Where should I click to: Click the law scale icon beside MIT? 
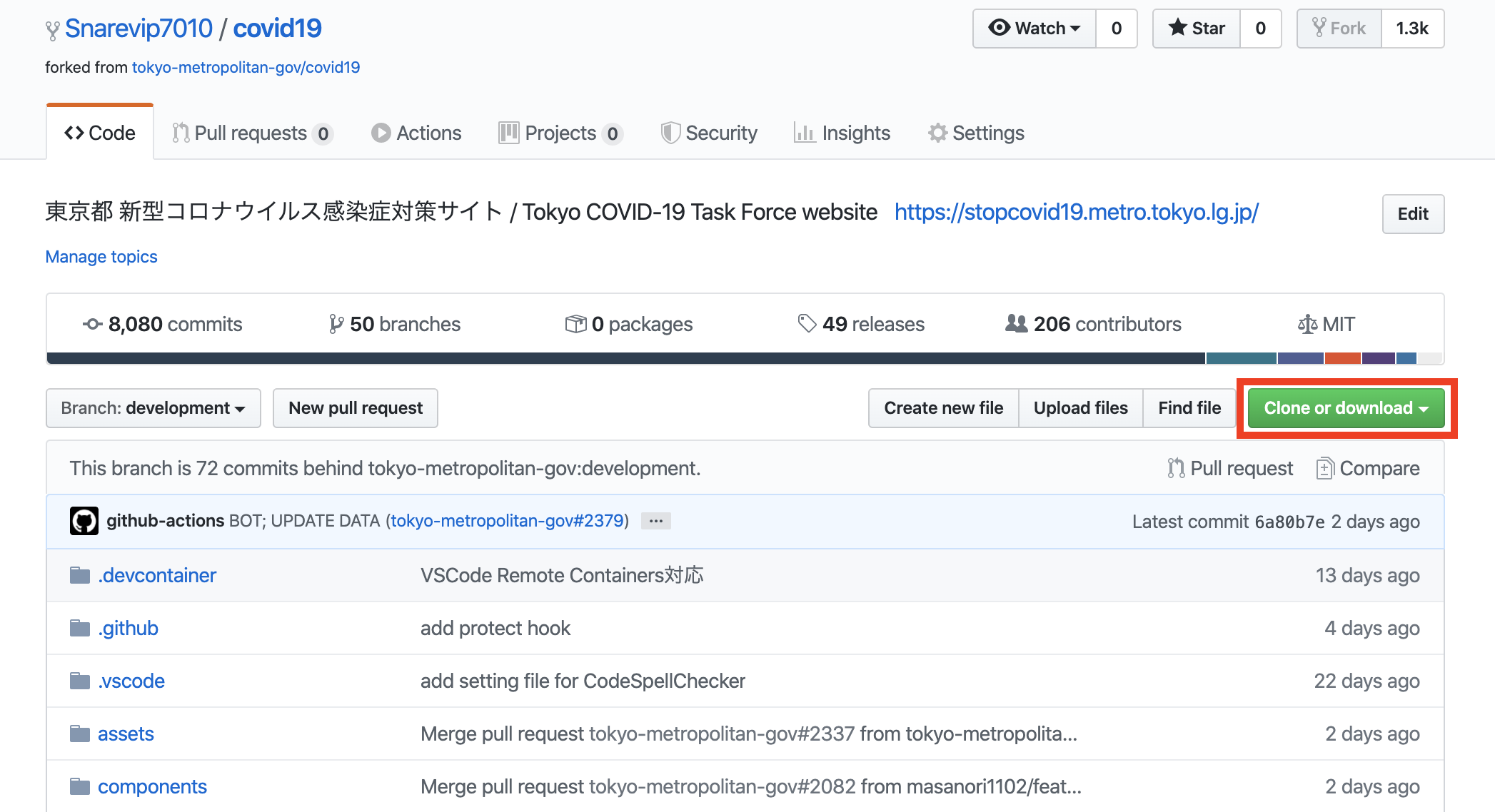pyautogui.click(x=1307, y=324)
